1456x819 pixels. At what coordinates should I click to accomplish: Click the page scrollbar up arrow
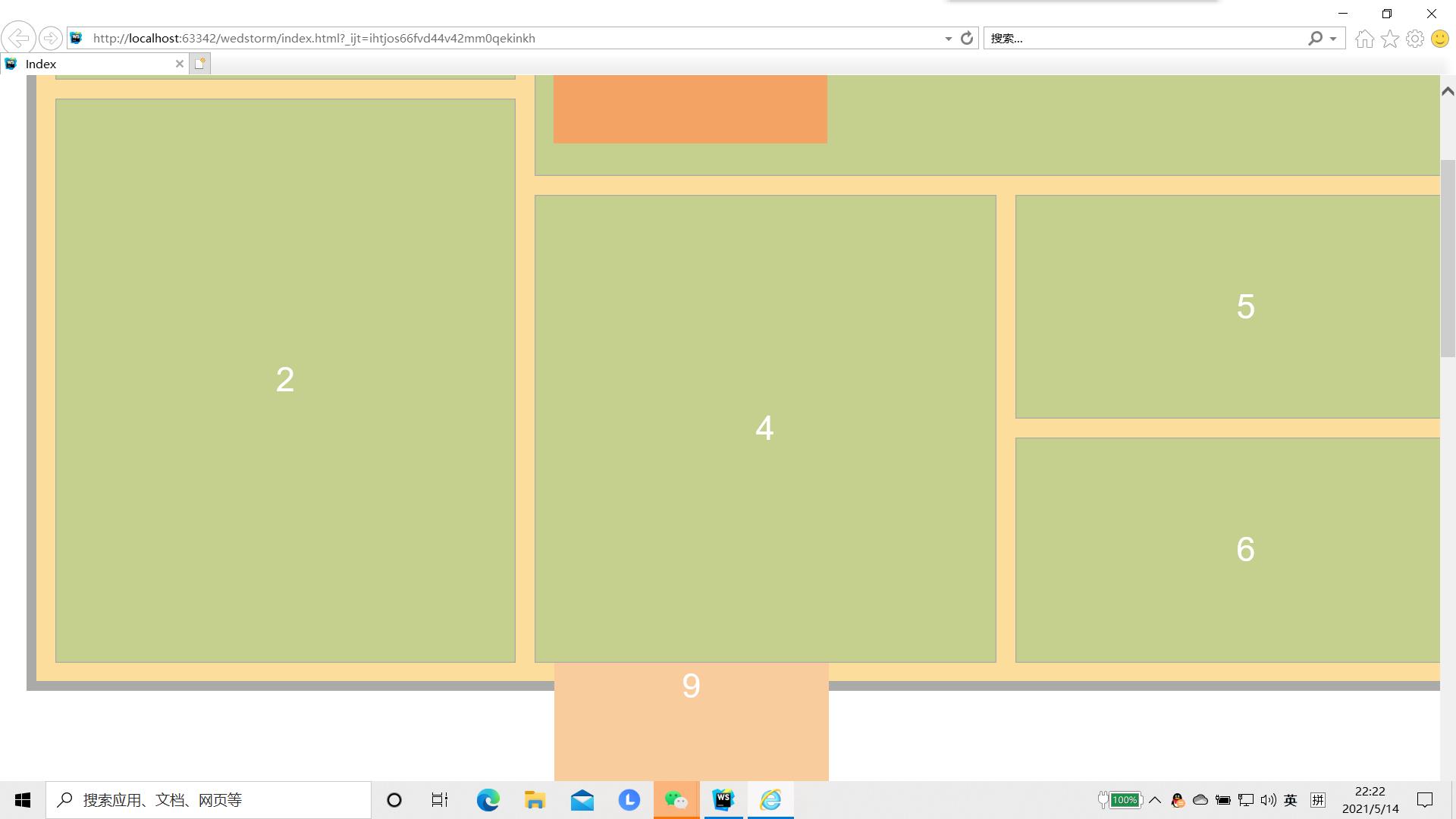[x=1448, y=91]
